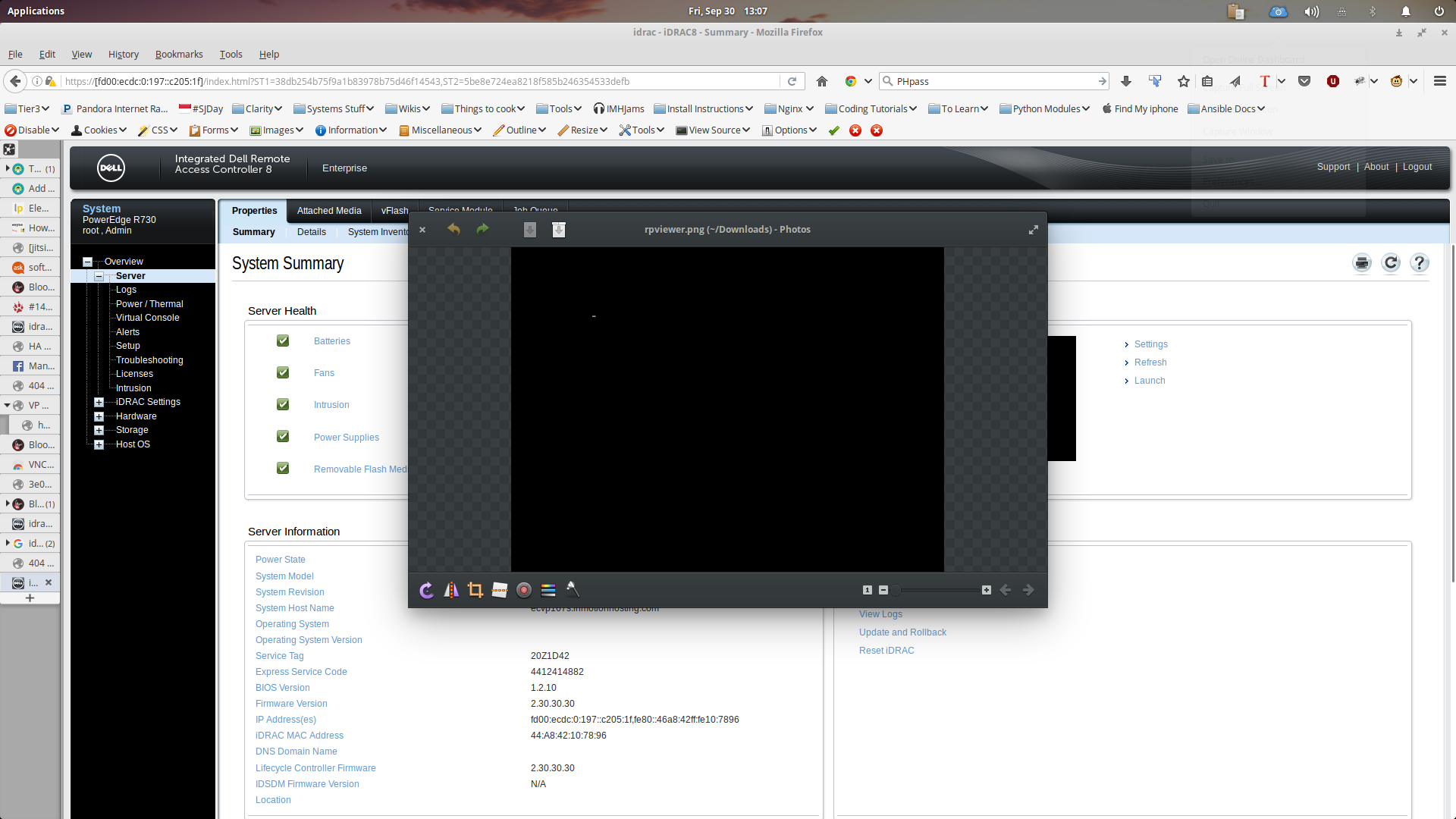Expand the iDRAC Settings tree node
This screenshot has width=1456, height=819.
(99, 402)
